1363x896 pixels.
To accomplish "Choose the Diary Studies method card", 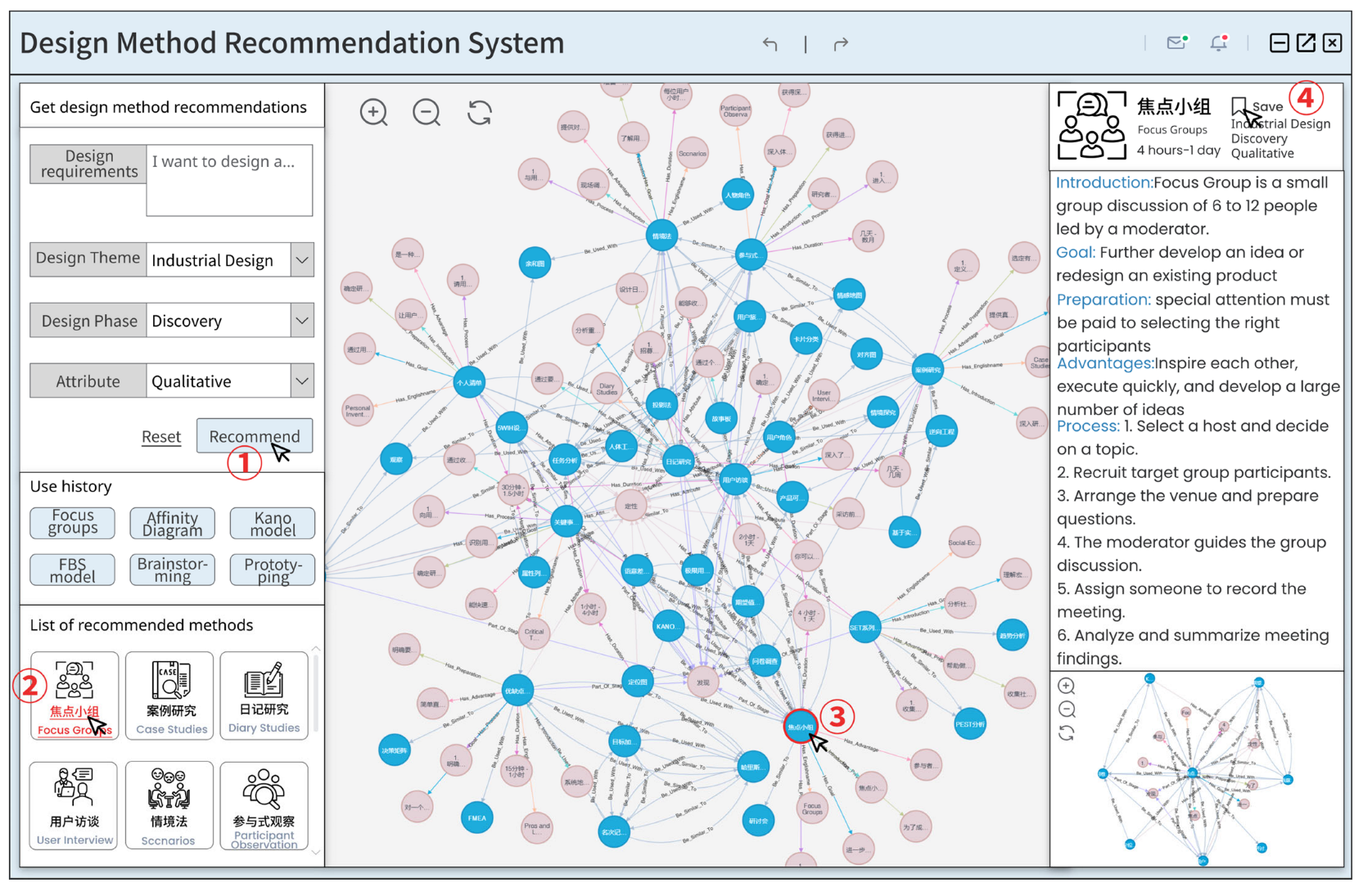I will click(264, 696).
